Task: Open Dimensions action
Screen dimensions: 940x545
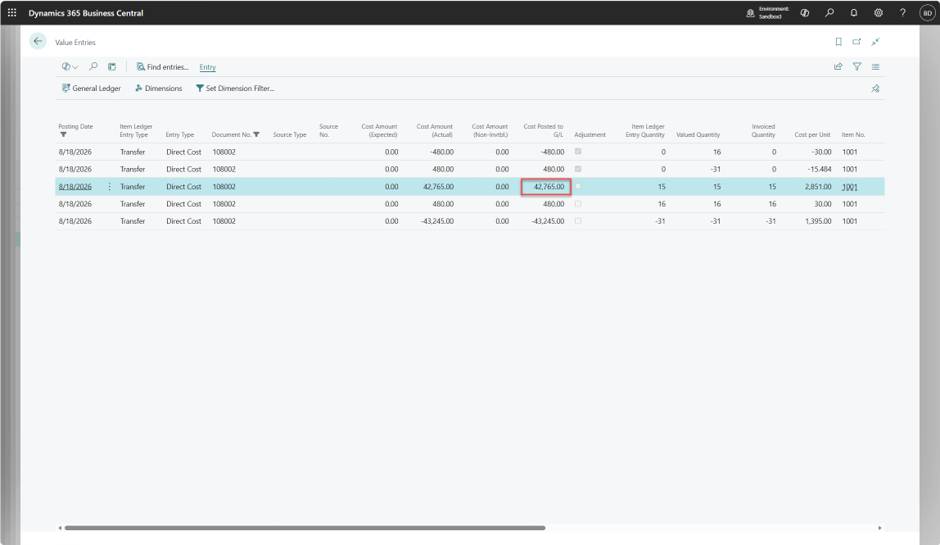Action: click(158, 88)
